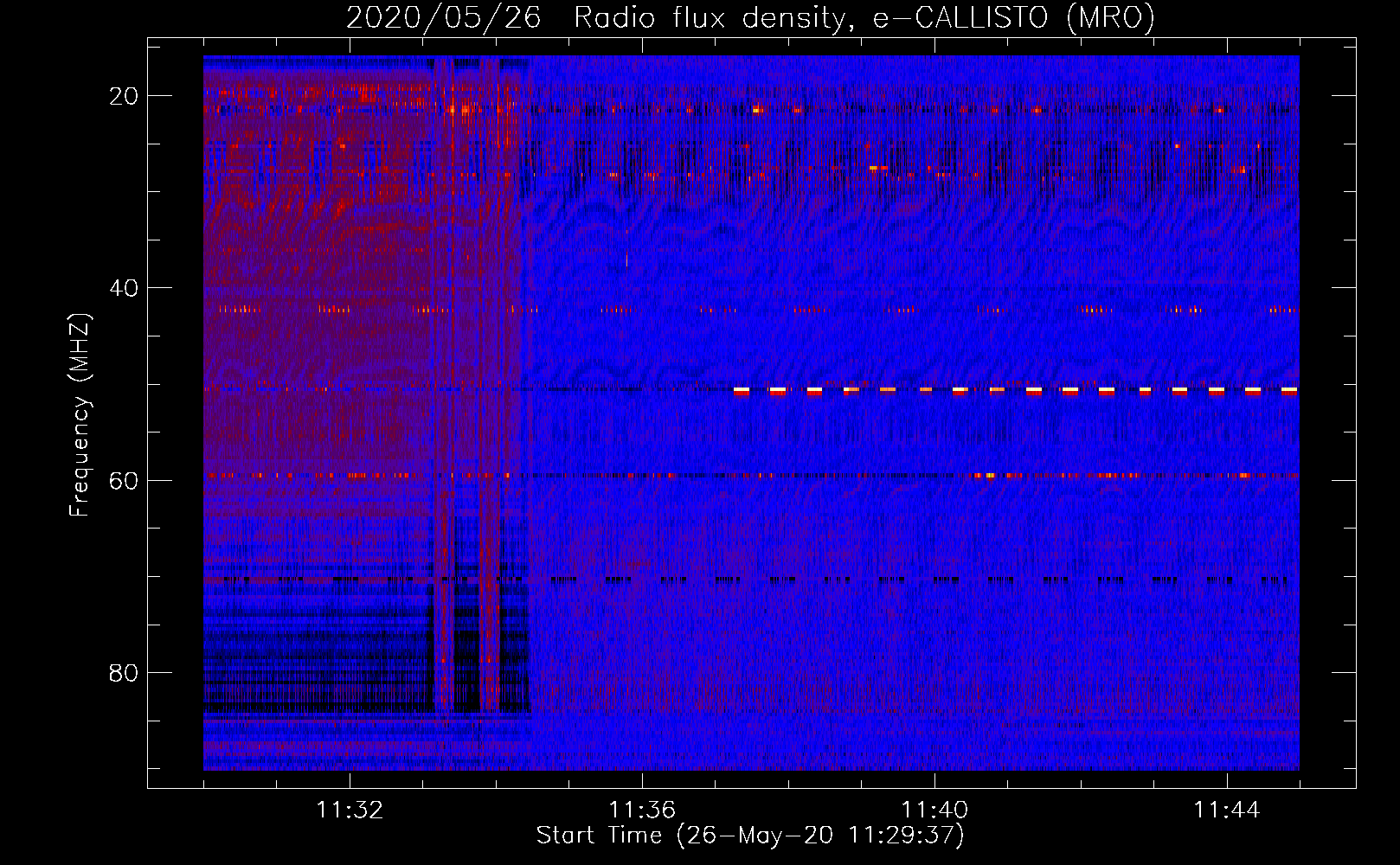The width and height of the screenshot is (1400, 865).
Task: Select the 'Frequency (MHZ)' axis label
Action: coord(80,414)
